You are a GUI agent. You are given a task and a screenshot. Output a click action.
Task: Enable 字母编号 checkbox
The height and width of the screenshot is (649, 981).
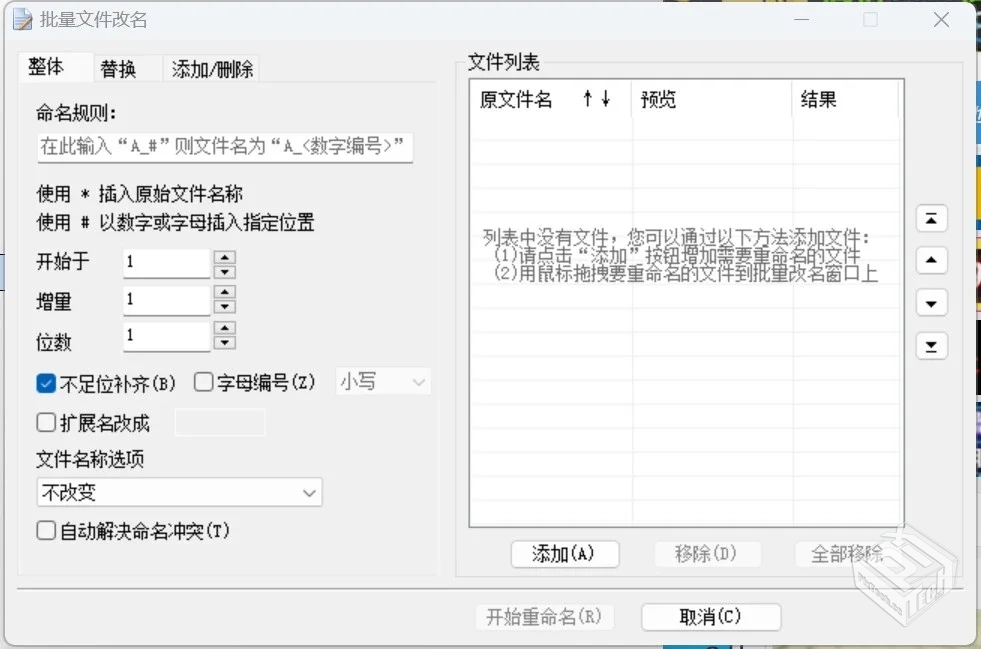click(203, 381)
